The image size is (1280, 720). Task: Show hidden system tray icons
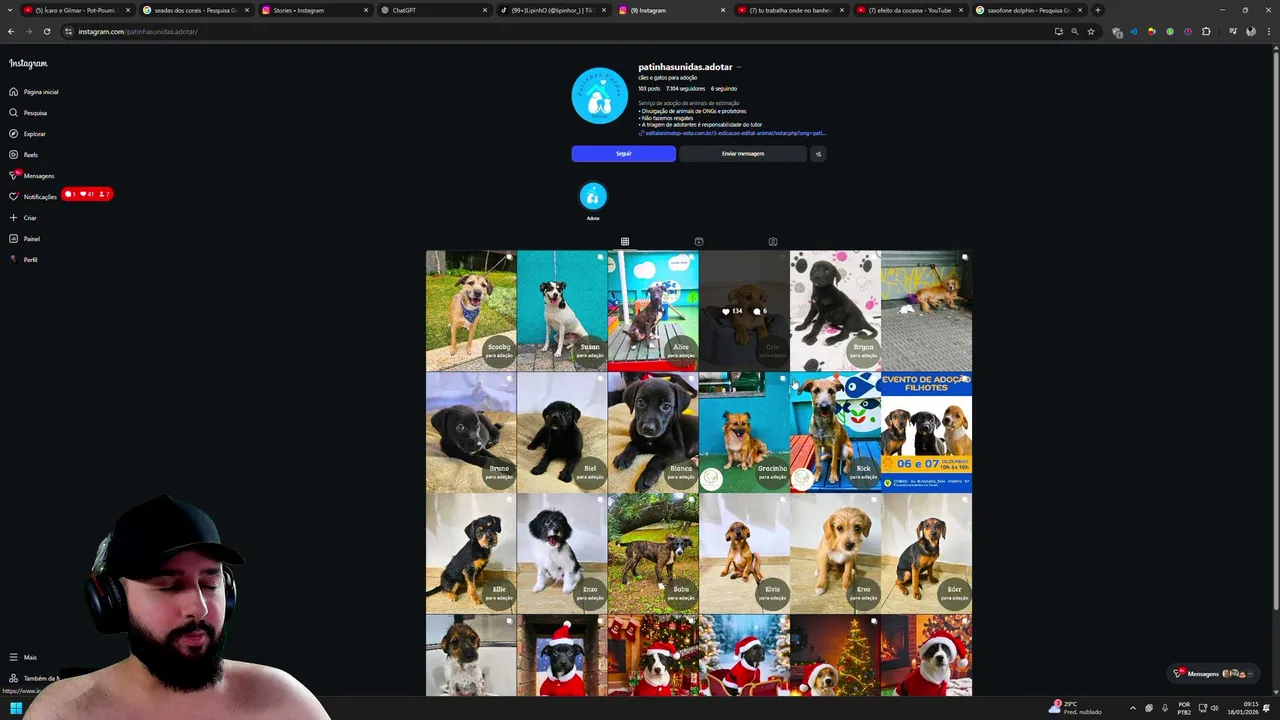(1133, 708)
